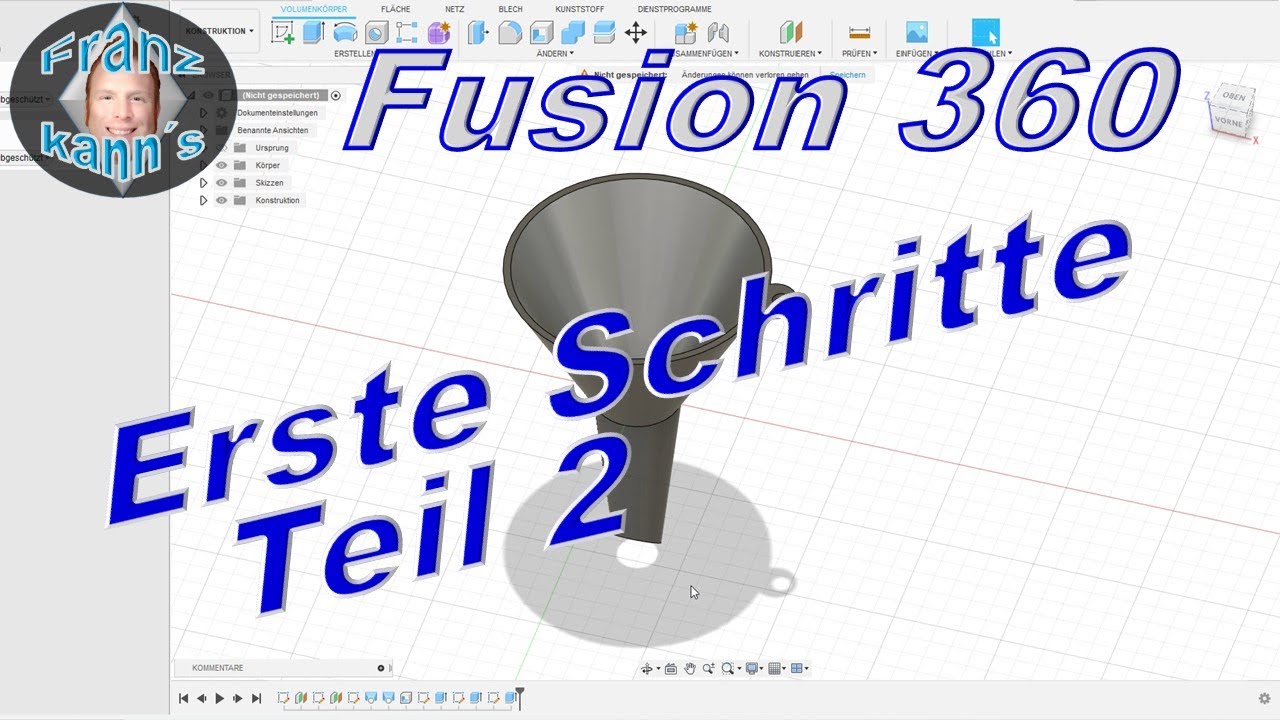
Task: Click the Select tool icon
Action: [x=986, y=32]
